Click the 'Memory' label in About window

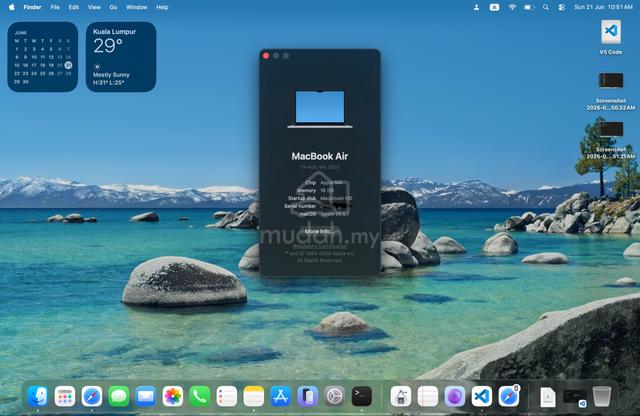pyautogui.click(x=306, y=190)
